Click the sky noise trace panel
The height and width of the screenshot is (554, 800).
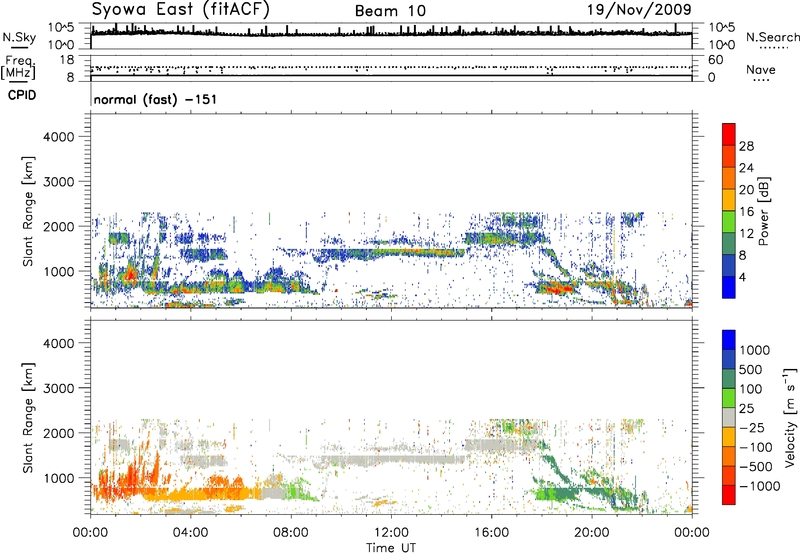tap(391, 36)
